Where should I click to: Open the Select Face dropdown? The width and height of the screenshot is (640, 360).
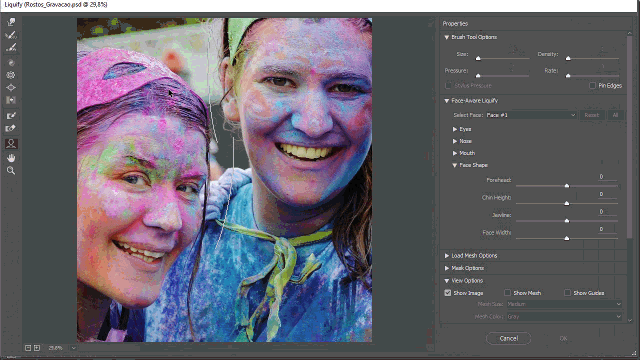531,115
